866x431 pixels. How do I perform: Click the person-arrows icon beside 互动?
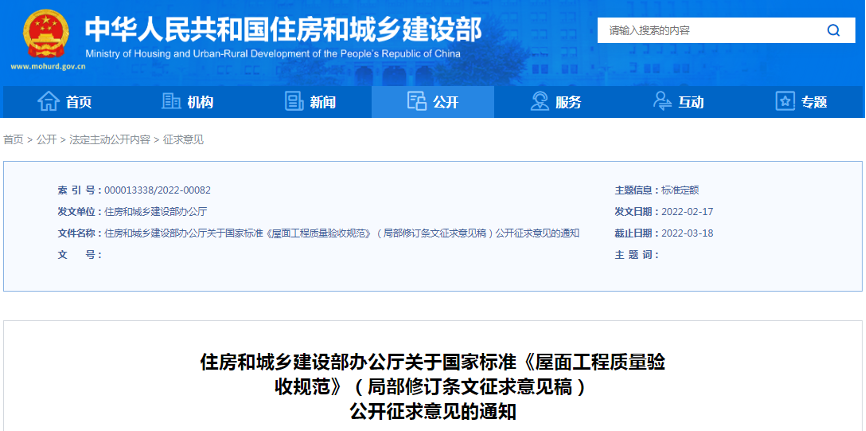(x=662, y=101)
